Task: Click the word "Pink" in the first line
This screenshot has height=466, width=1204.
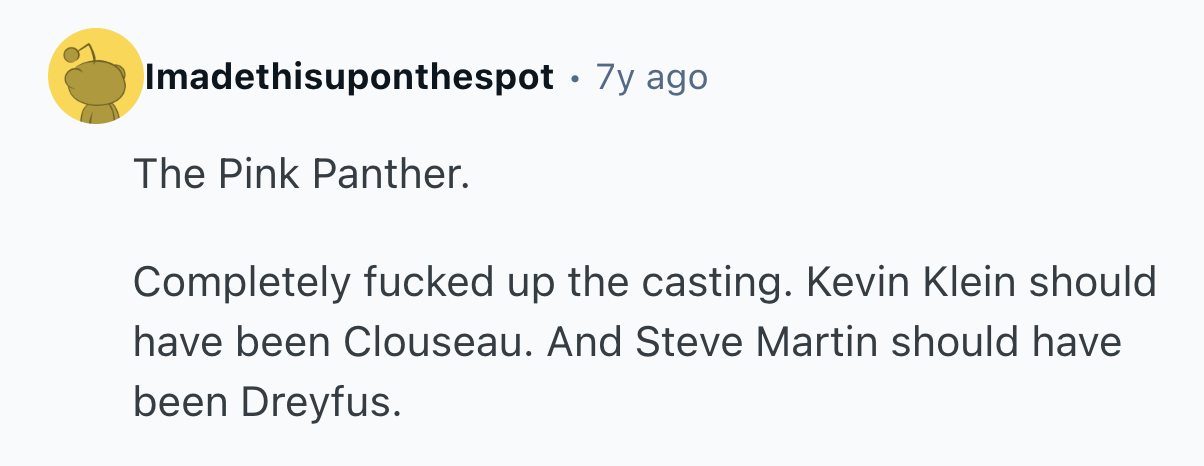Action: pos(255,175)
